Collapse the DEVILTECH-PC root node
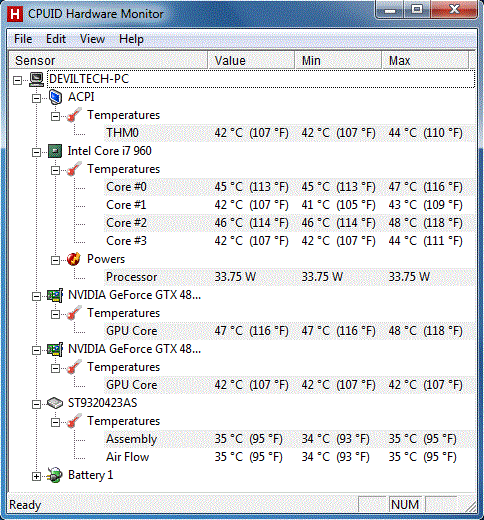The image size is (484, 520). tap(18, 80)
